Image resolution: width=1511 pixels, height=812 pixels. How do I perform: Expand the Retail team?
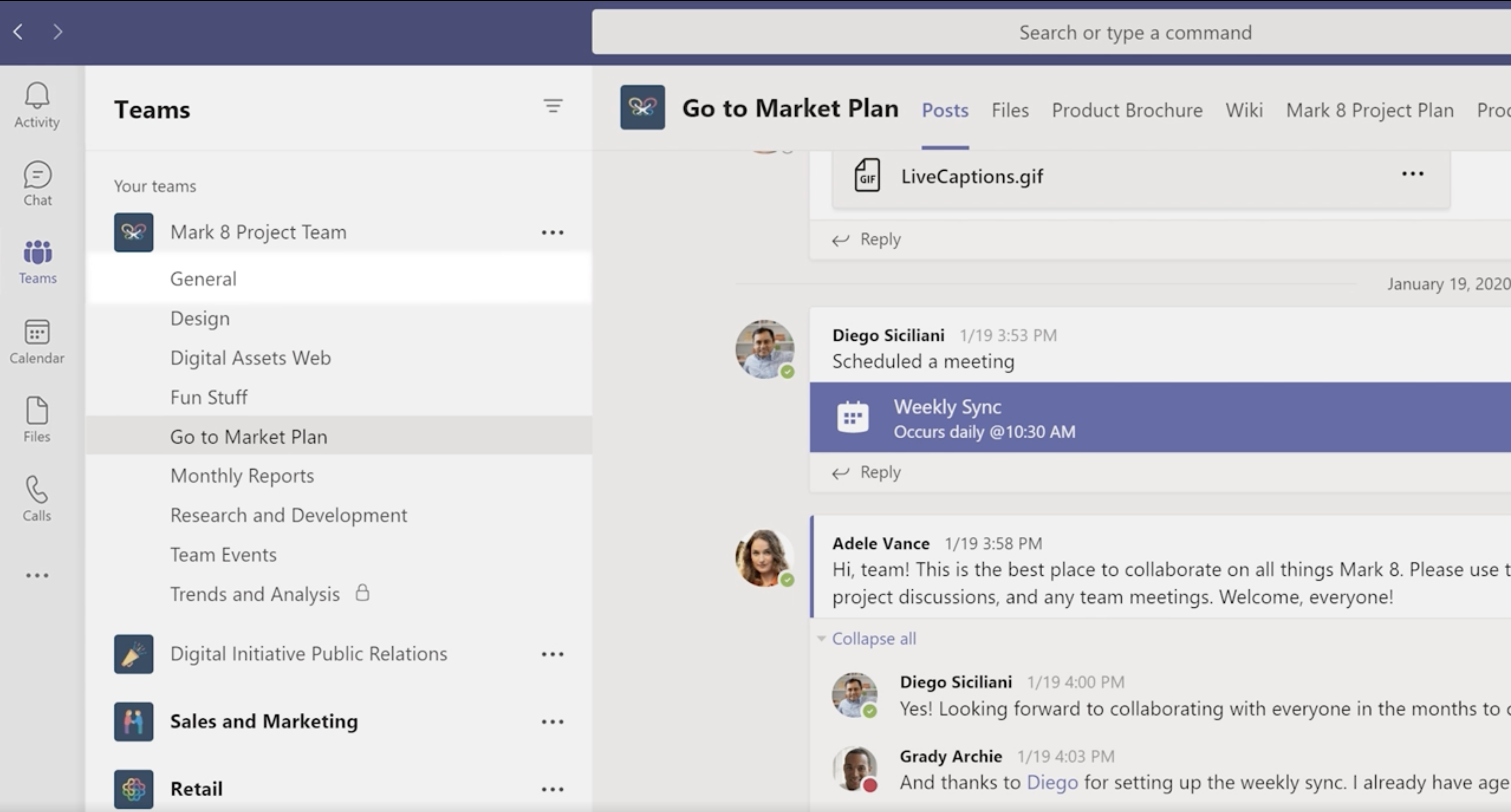(197, 789)
